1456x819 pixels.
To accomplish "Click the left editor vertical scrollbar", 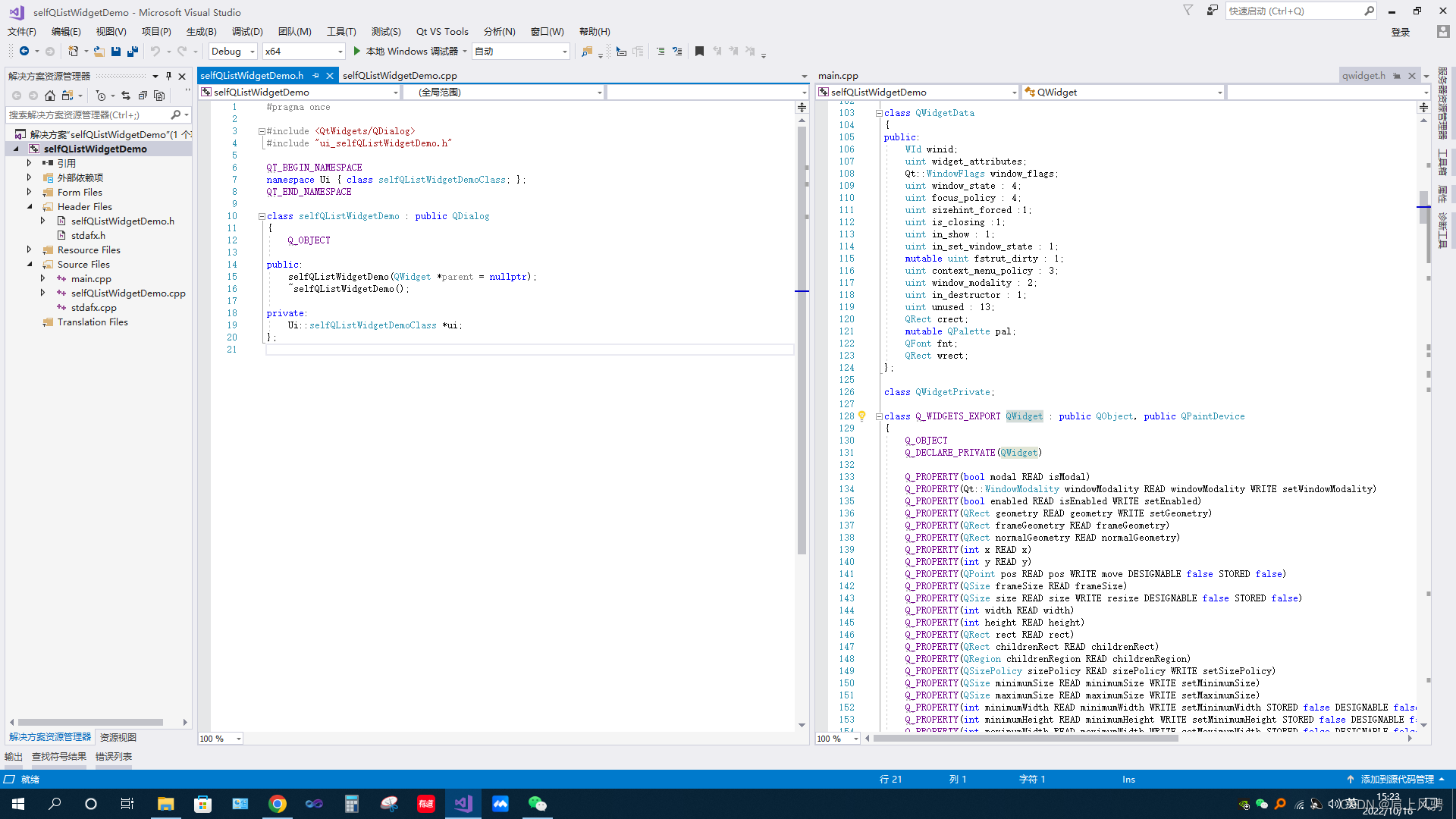I will coord(802,340).
